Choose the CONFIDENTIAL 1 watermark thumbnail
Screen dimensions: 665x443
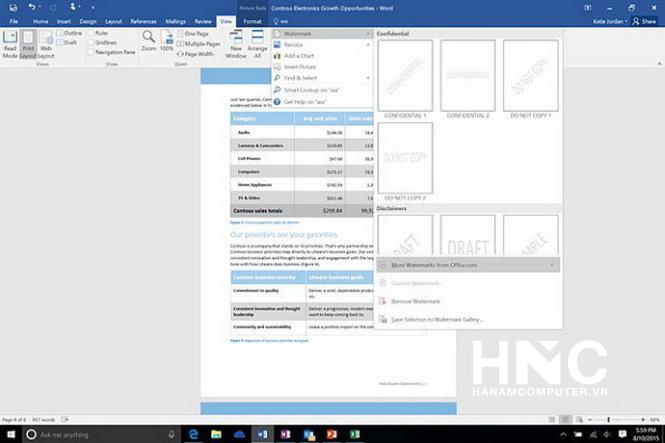click(x=405, y=75)
